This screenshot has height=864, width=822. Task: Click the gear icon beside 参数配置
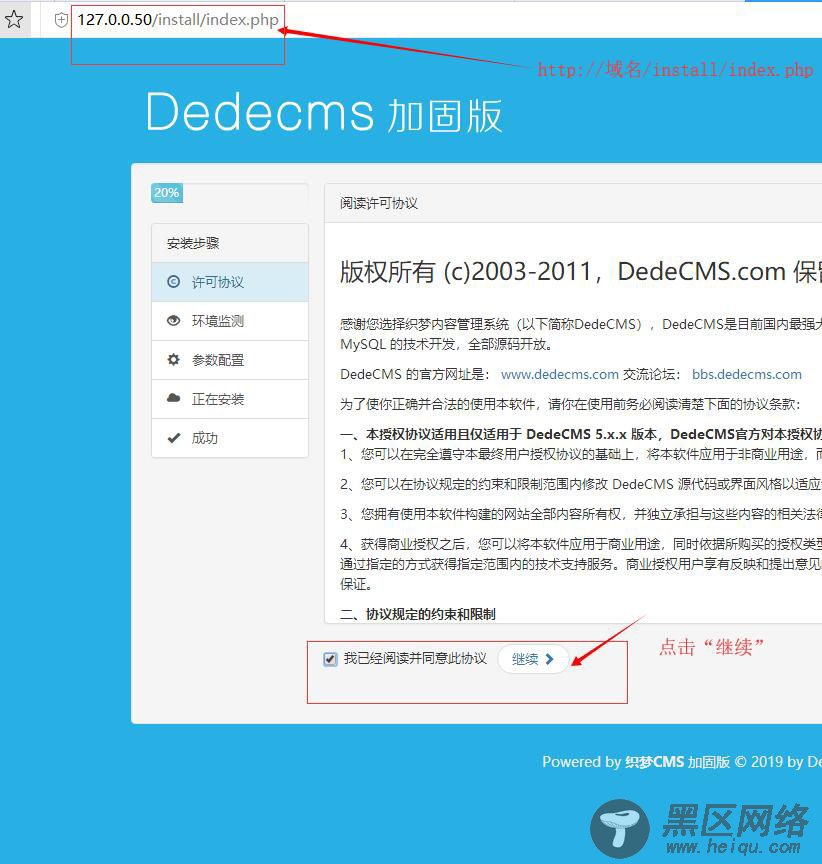tap(174, 360)
